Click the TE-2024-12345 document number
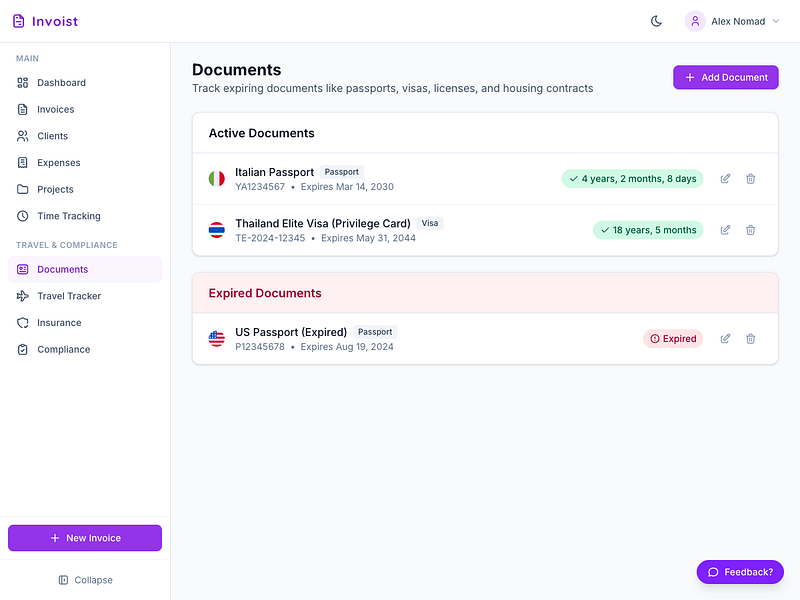The image size is (800, 600). tap(270, 238)
